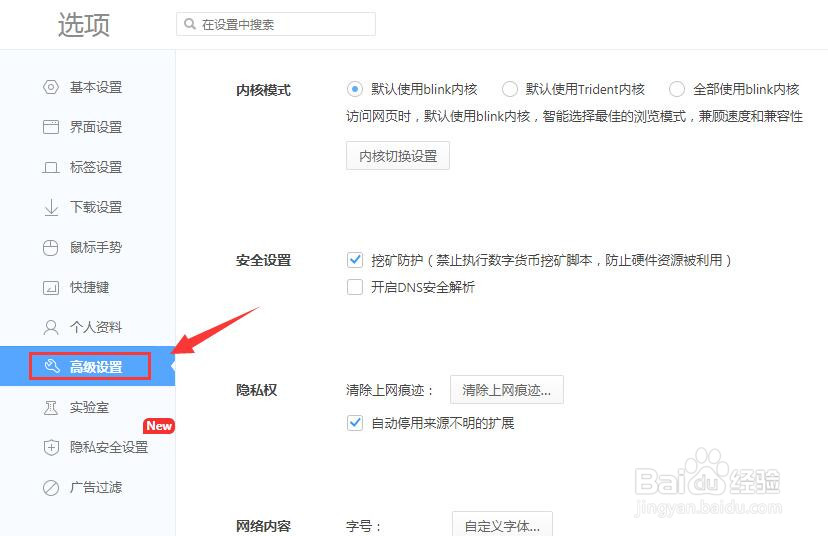Click the 界面设置 window icon

[51, 127]
